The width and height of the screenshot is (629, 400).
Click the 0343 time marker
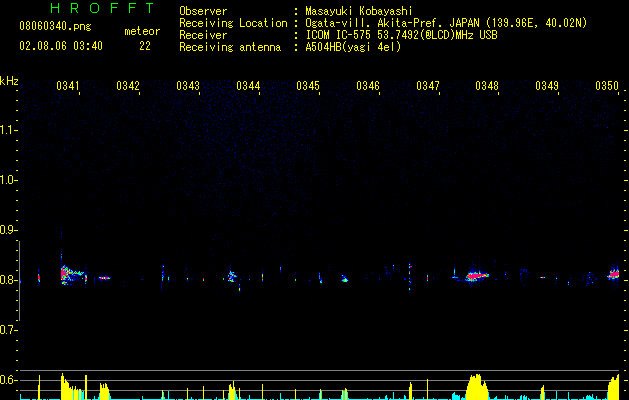(188, 86)
